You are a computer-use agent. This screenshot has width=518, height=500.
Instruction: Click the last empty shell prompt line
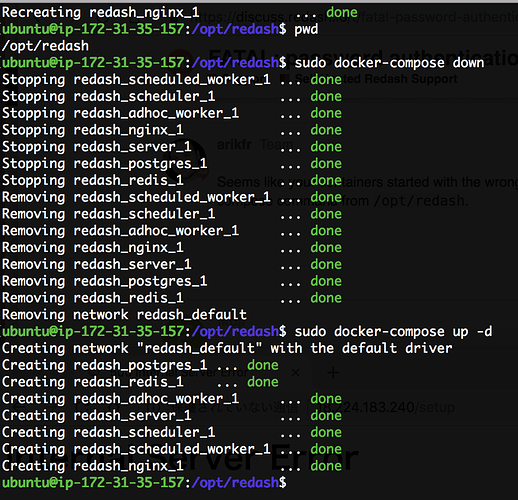point(144,483)
